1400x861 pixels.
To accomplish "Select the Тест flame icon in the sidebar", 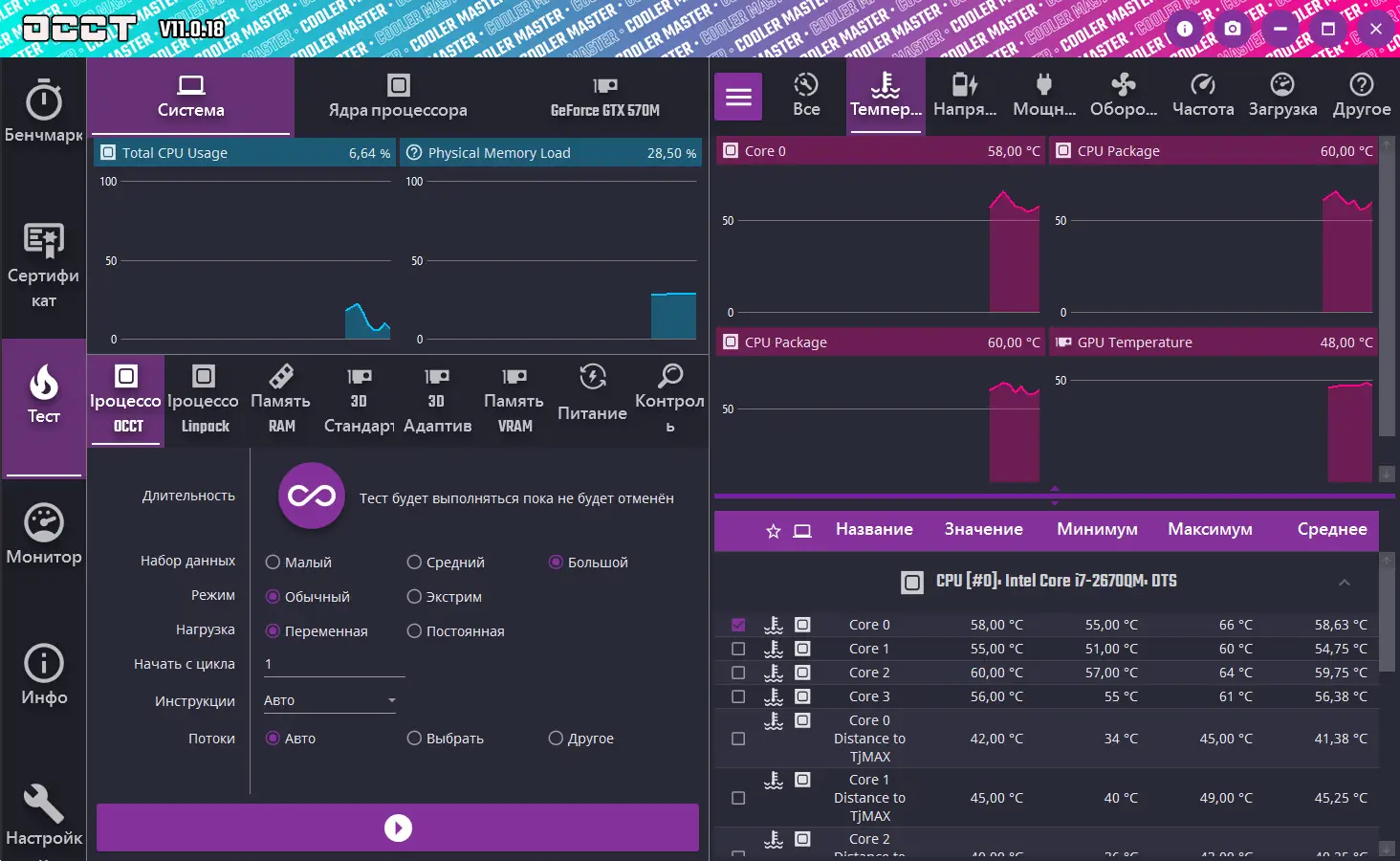I will coord(43,383).
